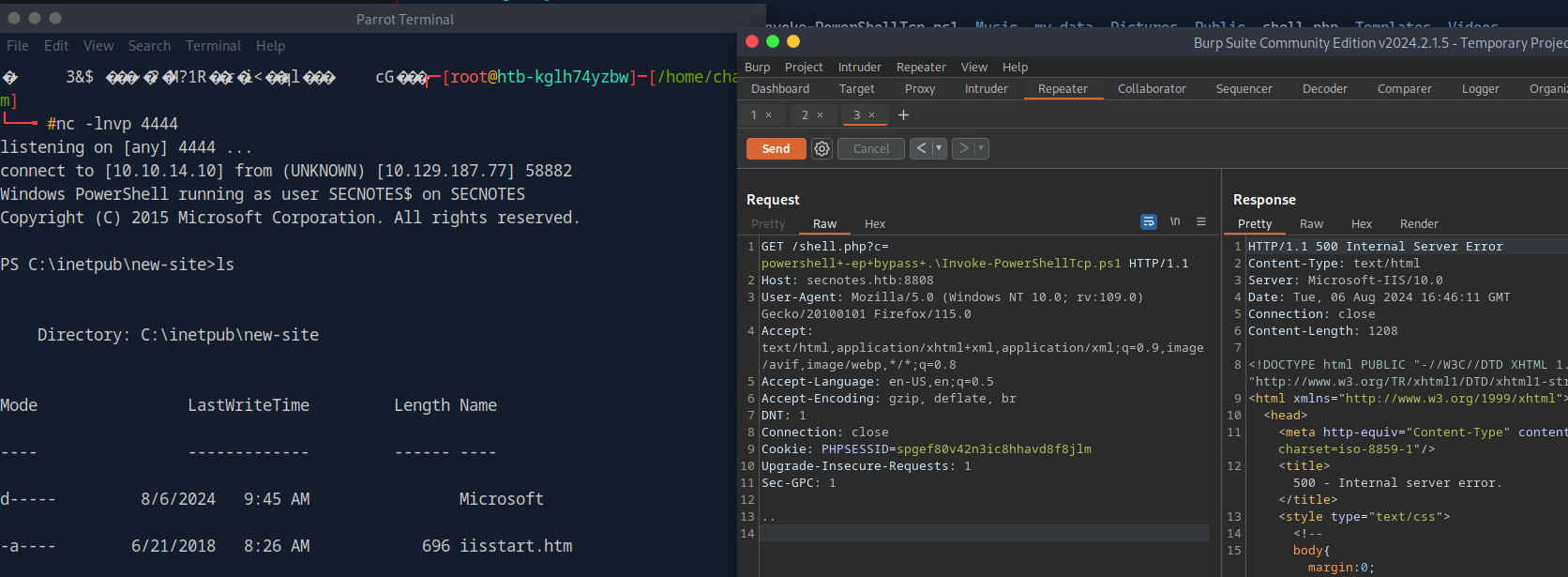This screenshot has width=1568, height=577.
Task: Select the Pretty view in Response pane
Action: point(1255,223)
